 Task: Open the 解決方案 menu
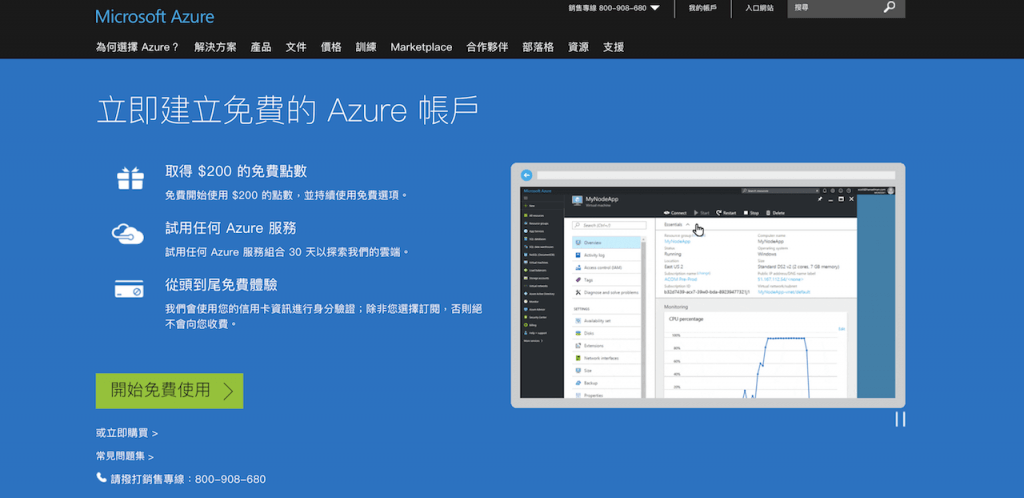click(216, 47)
